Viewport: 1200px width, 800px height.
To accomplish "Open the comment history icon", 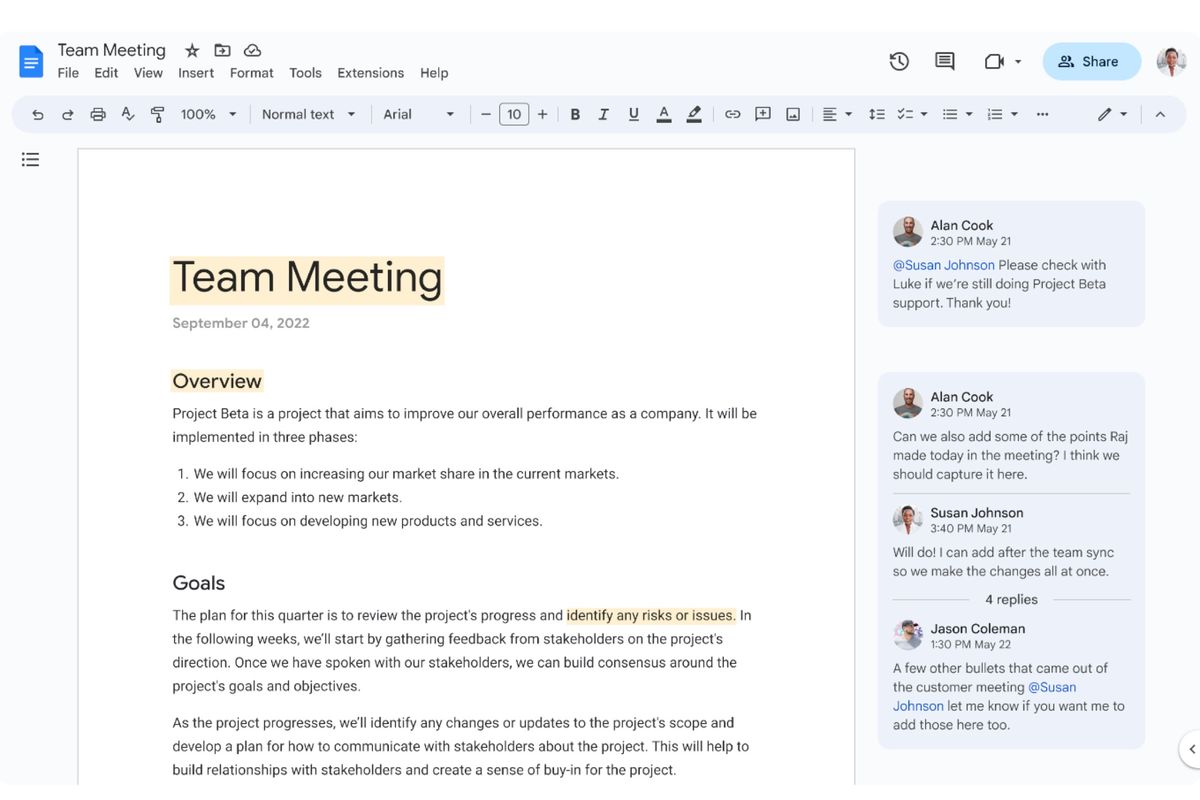I will tap(944, 62).
